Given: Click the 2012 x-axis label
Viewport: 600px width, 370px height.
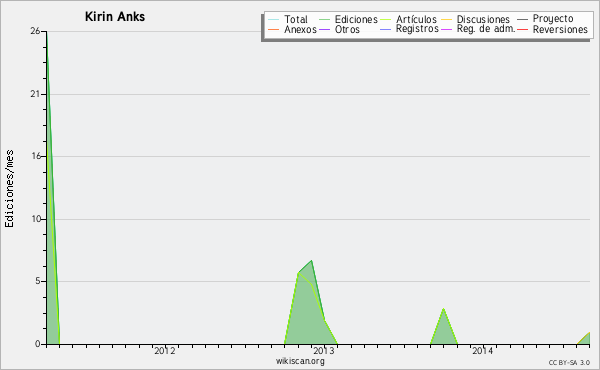Looking at the screenshot, I should [165, 350].
